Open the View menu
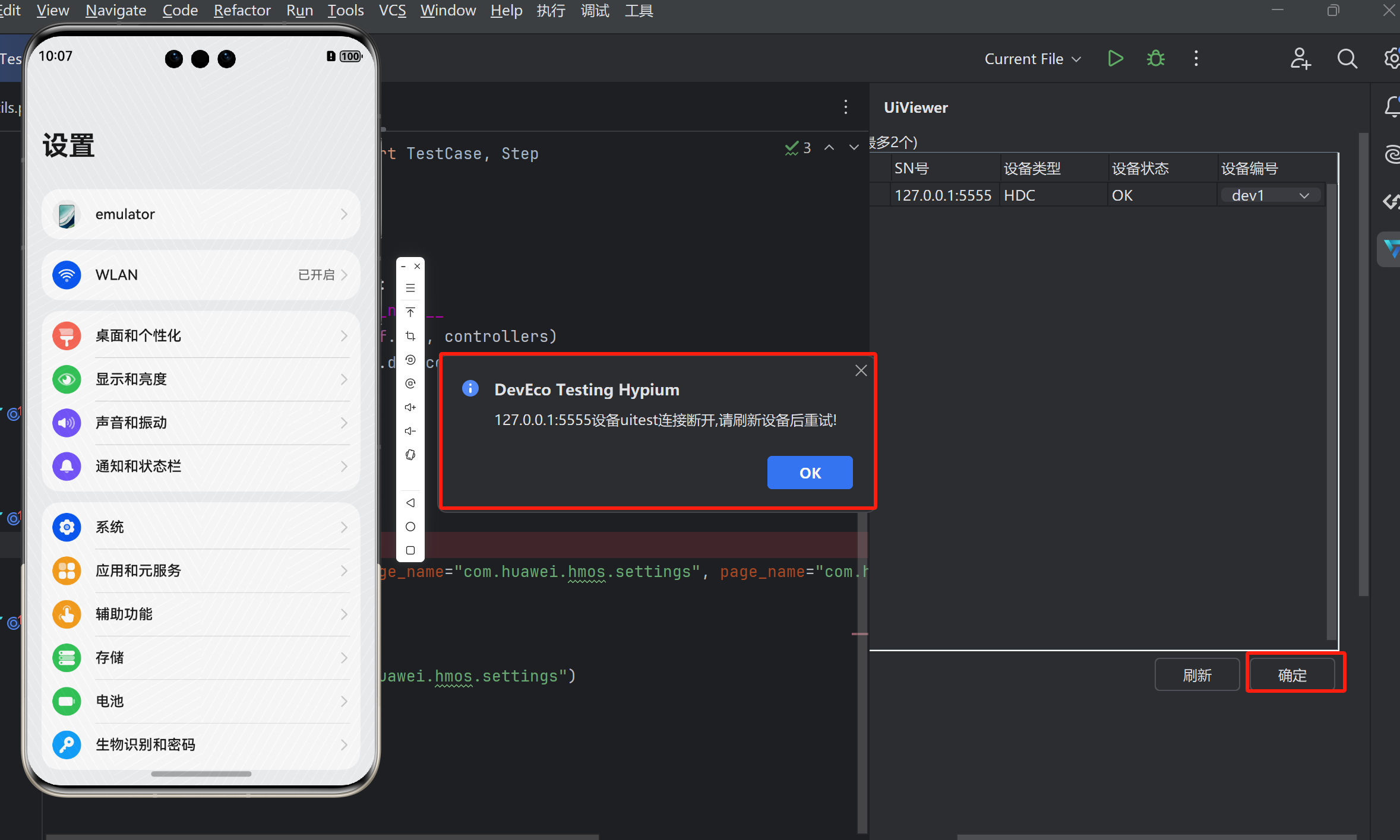Viewport: 1400px width, 840px height. click(53, 10)
